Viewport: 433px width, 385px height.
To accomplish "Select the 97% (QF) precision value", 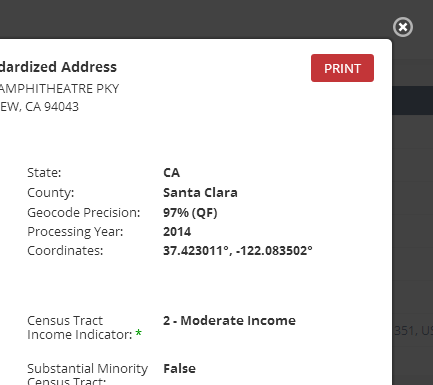I will click(x=190, y=213).
